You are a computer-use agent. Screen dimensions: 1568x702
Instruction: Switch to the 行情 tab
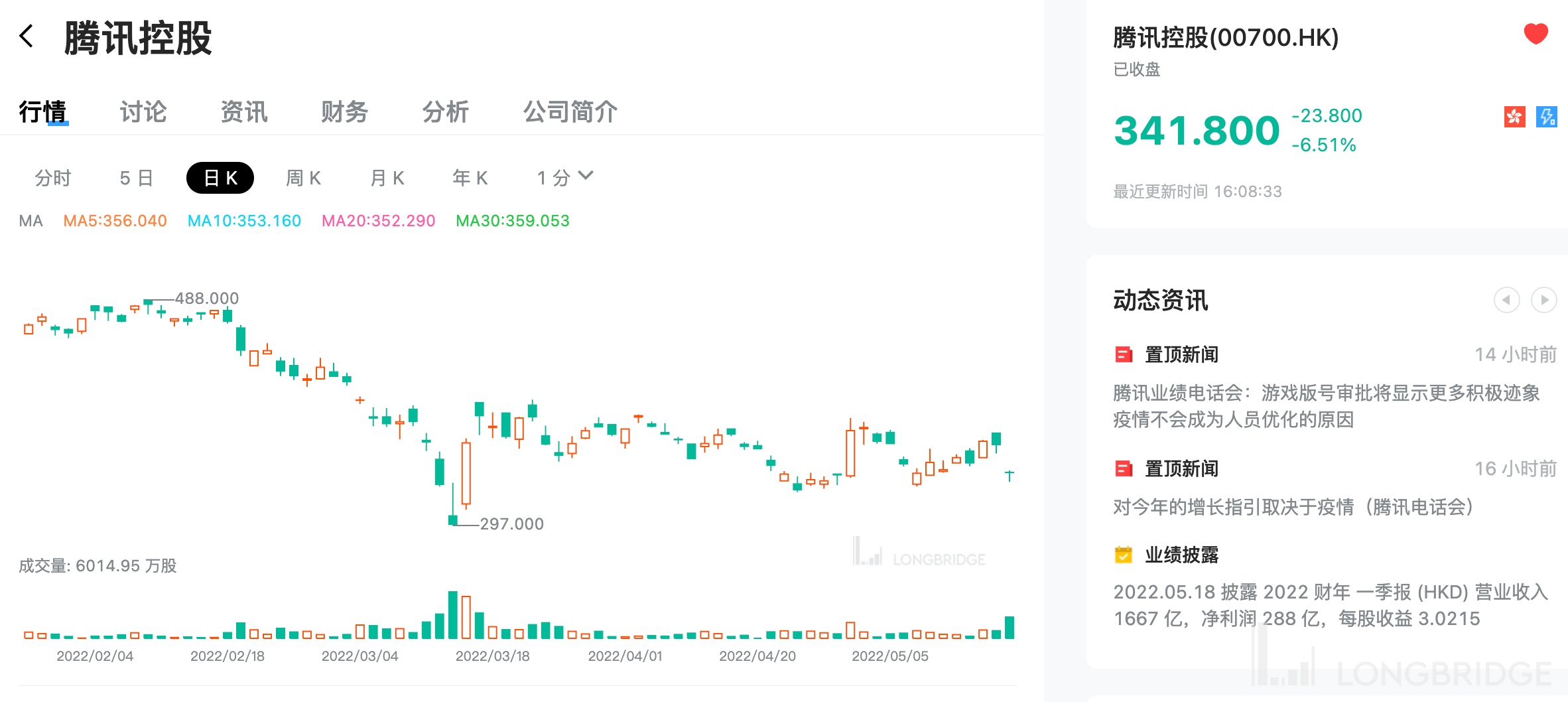42,111
